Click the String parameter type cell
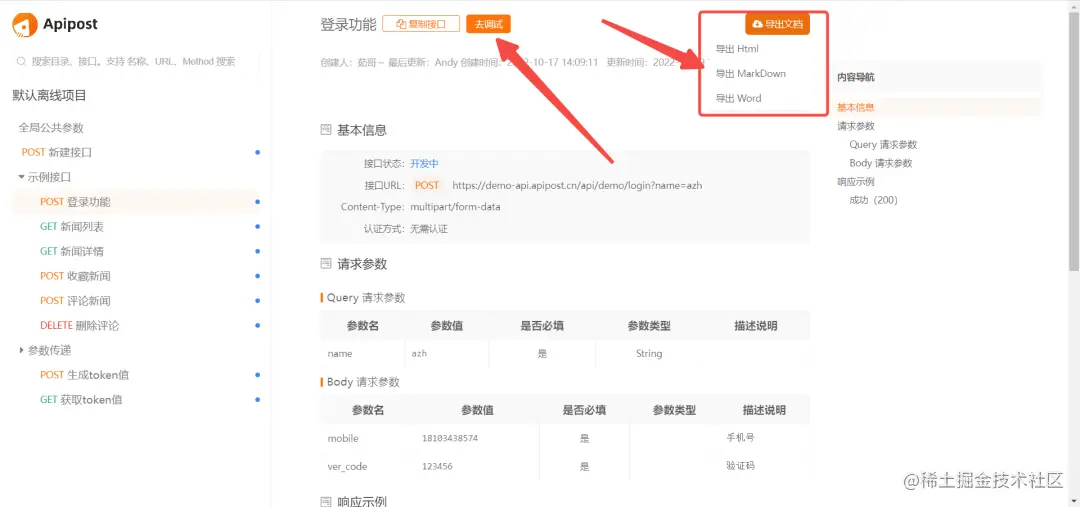The image size is (1080, 507). click(649, 353)
